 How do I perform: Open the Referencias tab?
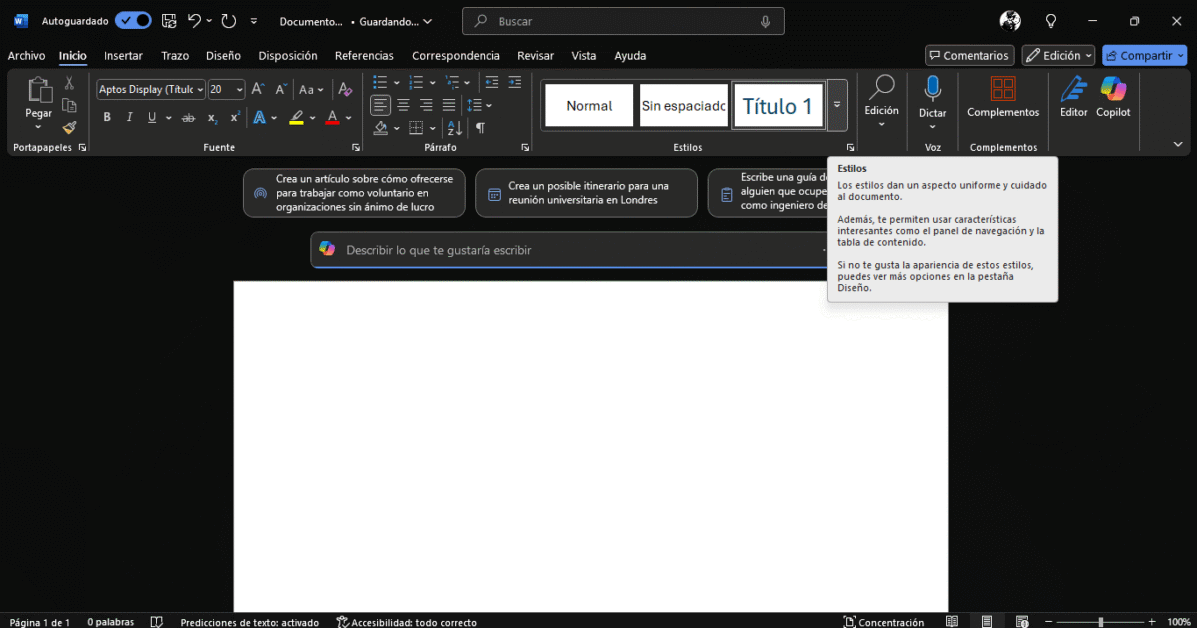point(364,56)
